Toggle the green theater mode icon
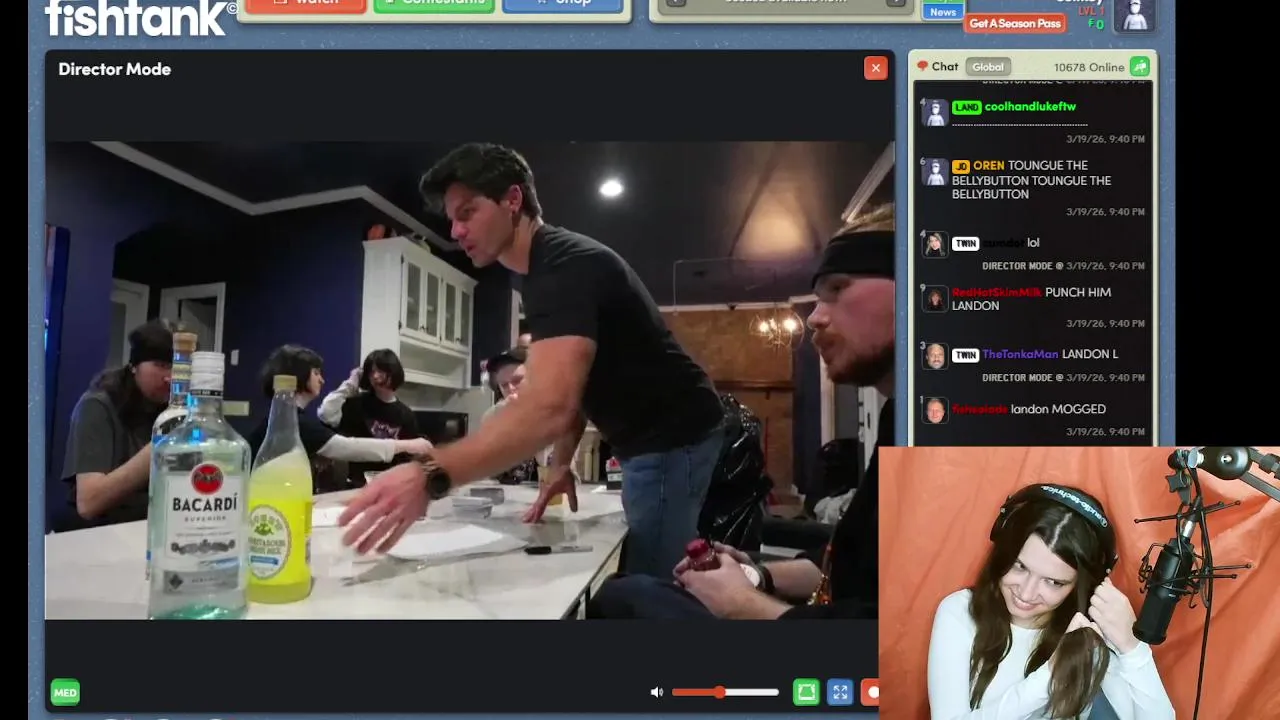This screenshot has width=1280, height=720. click(x=806, y=692)
